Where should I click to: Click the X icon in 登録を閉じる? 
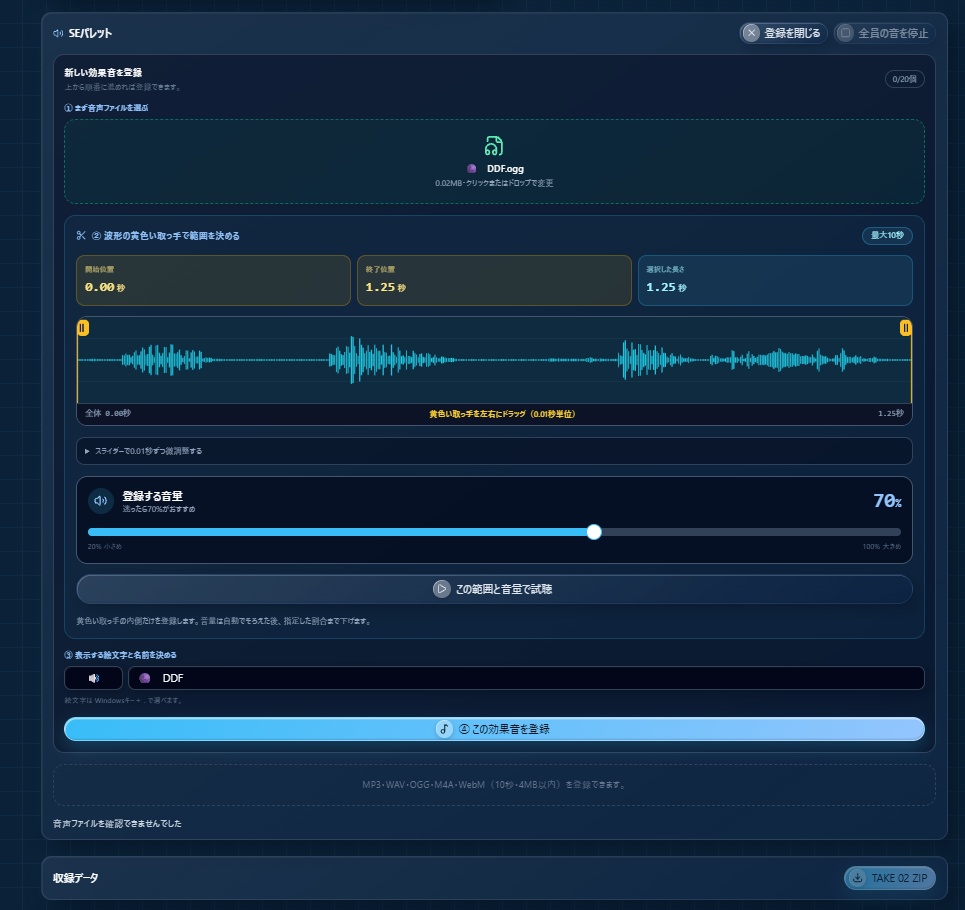(751, 33)
